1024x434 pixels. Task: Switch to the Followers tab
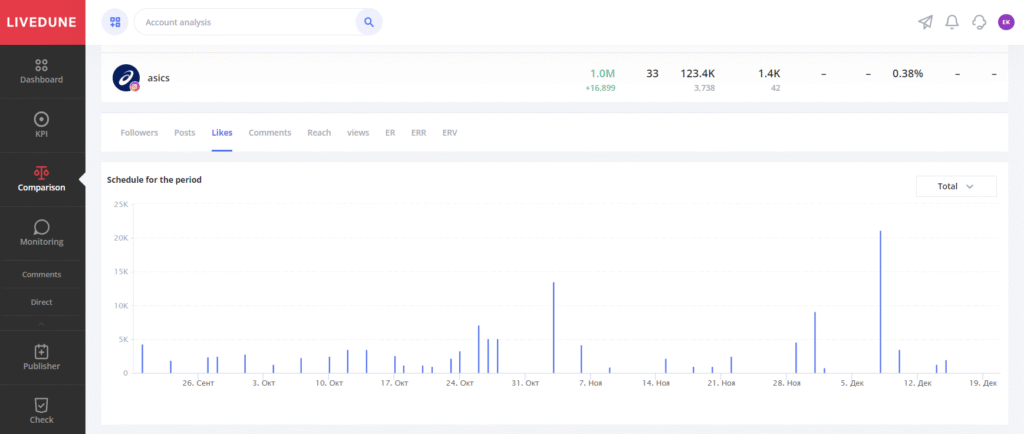point(139,133)
